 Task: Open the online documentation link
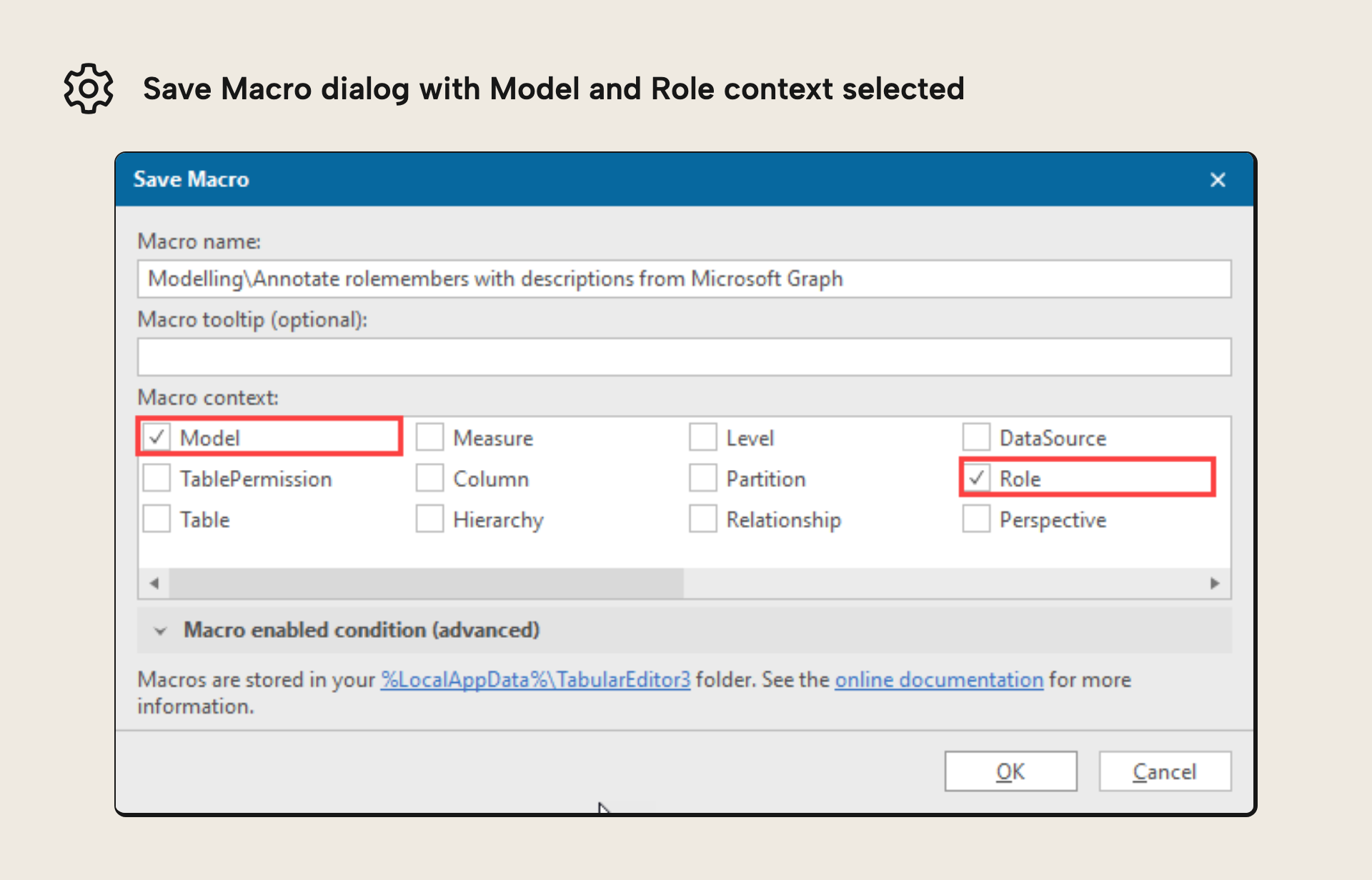click(939, 679)
